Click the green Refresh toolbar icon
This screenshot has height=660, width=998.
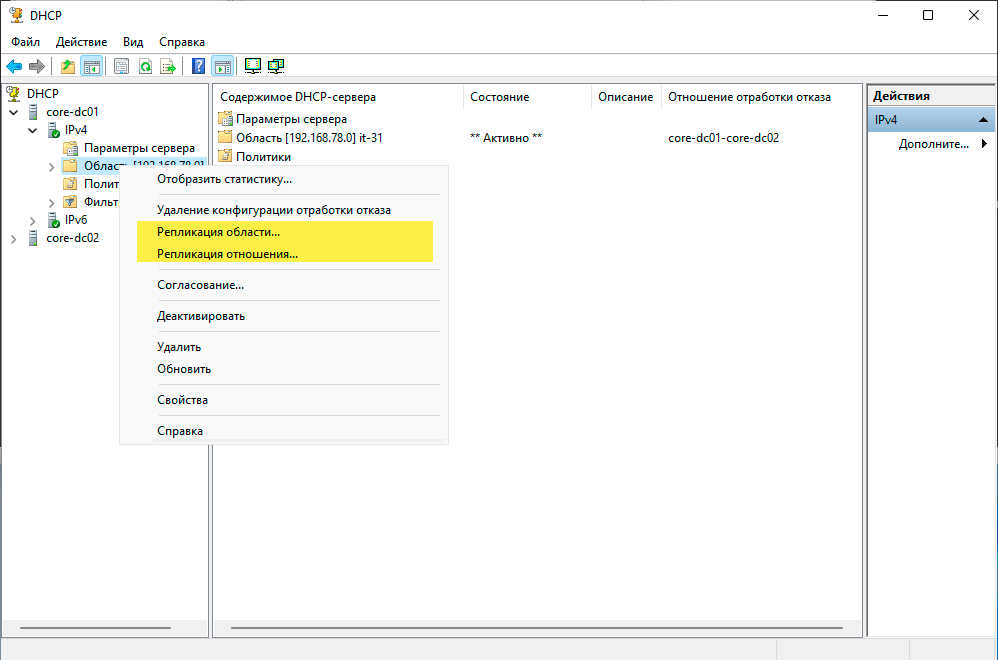(x=145, y=67)
